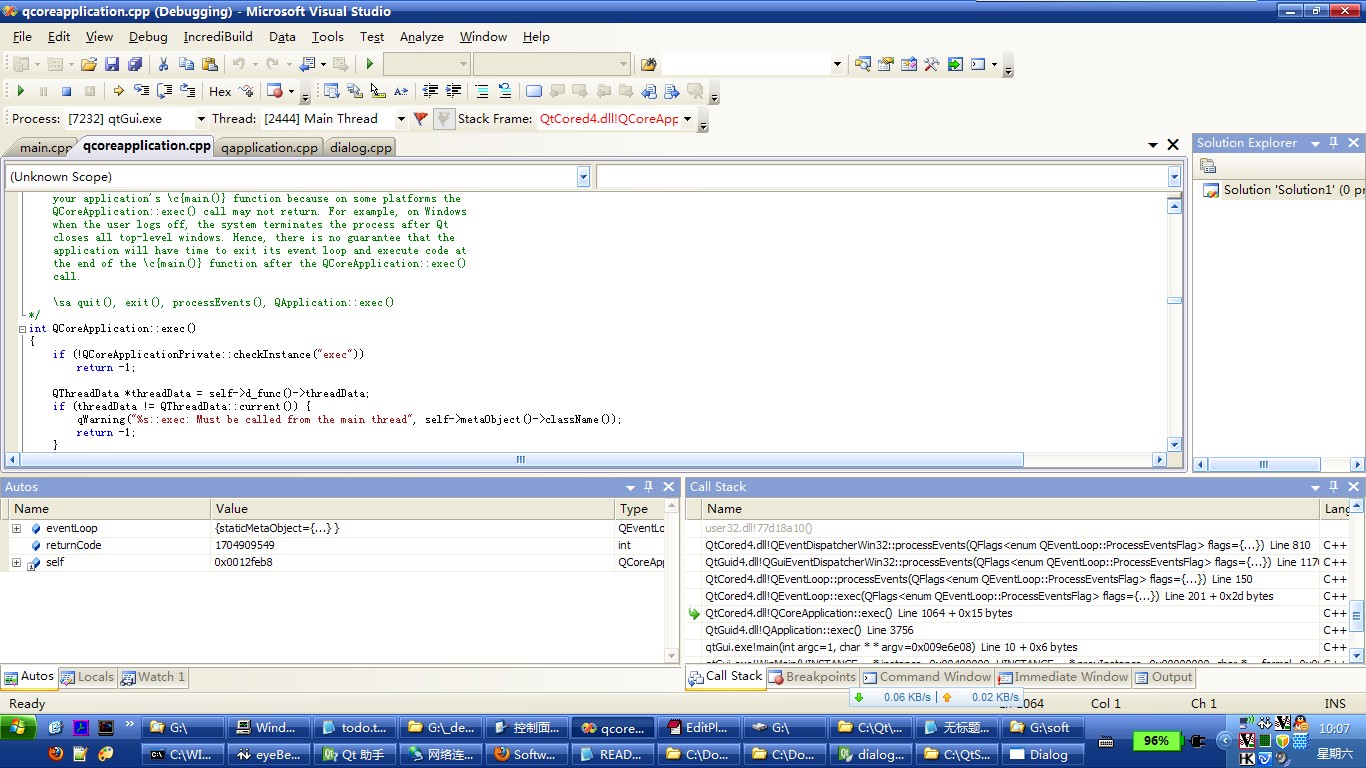The width and height of the screenshot is (1366, 768).
Task: Open the Command Window tab
Action: tap(927, 677)
